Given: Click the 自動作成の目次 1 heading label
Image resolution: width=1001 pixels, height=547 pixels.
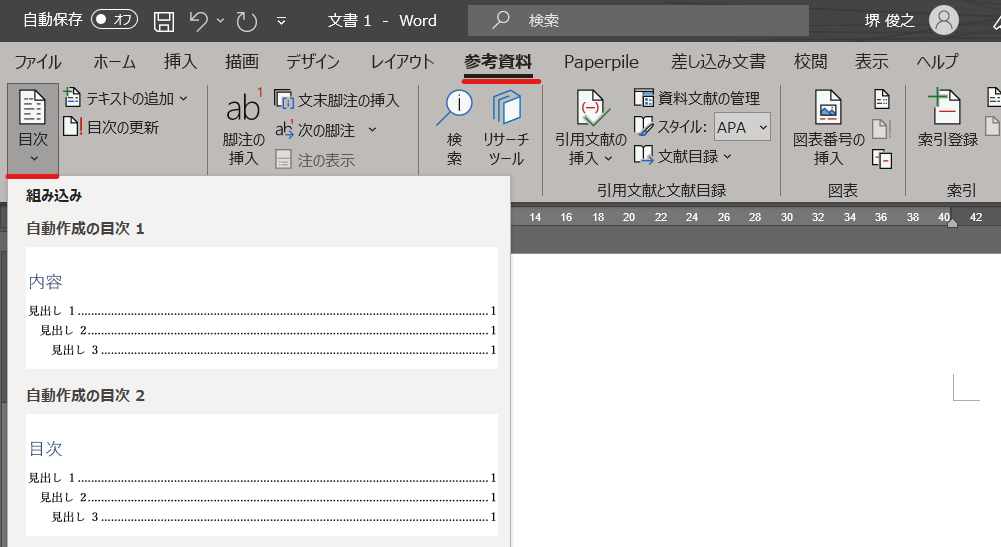Looking at the screenshot, I should tap(86, 229).
